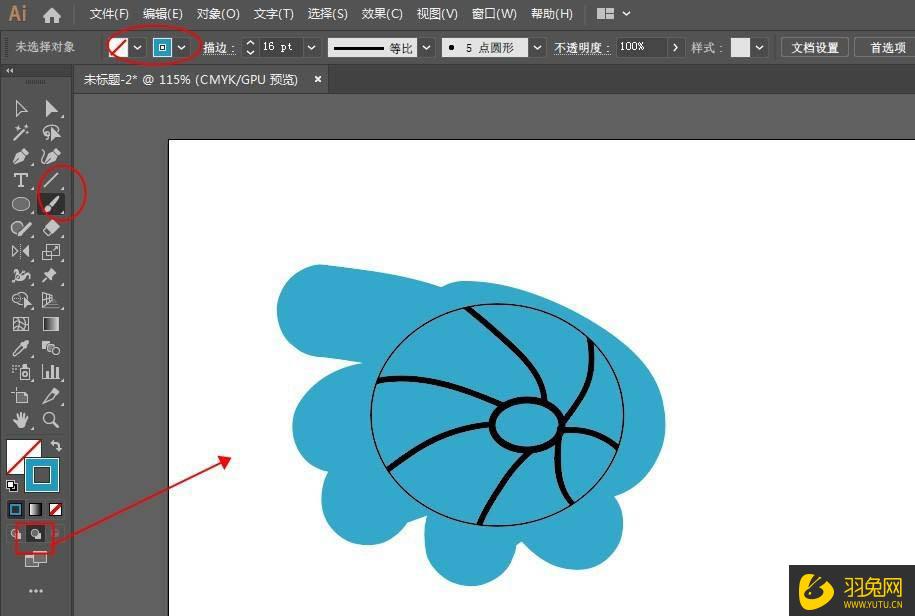The image size is (915, 616).
Task: Open the 编辑(E) menu
Action: [163, 14]
